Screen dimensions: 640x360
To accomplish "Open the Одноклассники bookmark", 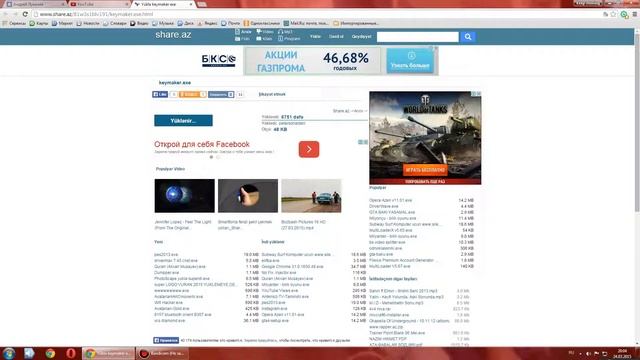I will point(262,23).
